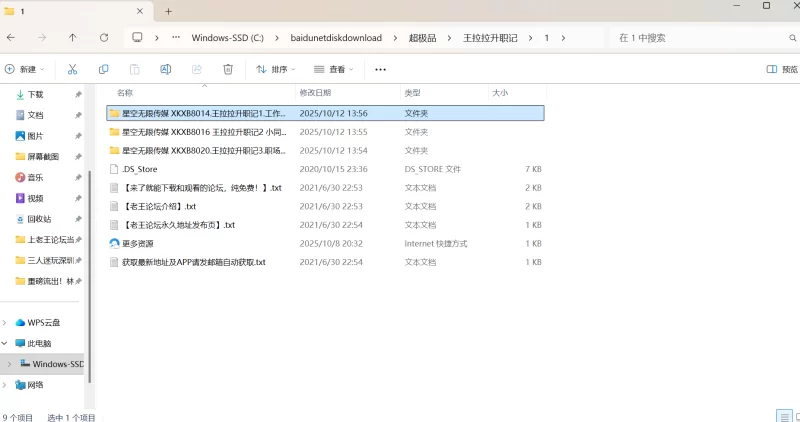Open the 查看 view dropdown

[334, 69]
